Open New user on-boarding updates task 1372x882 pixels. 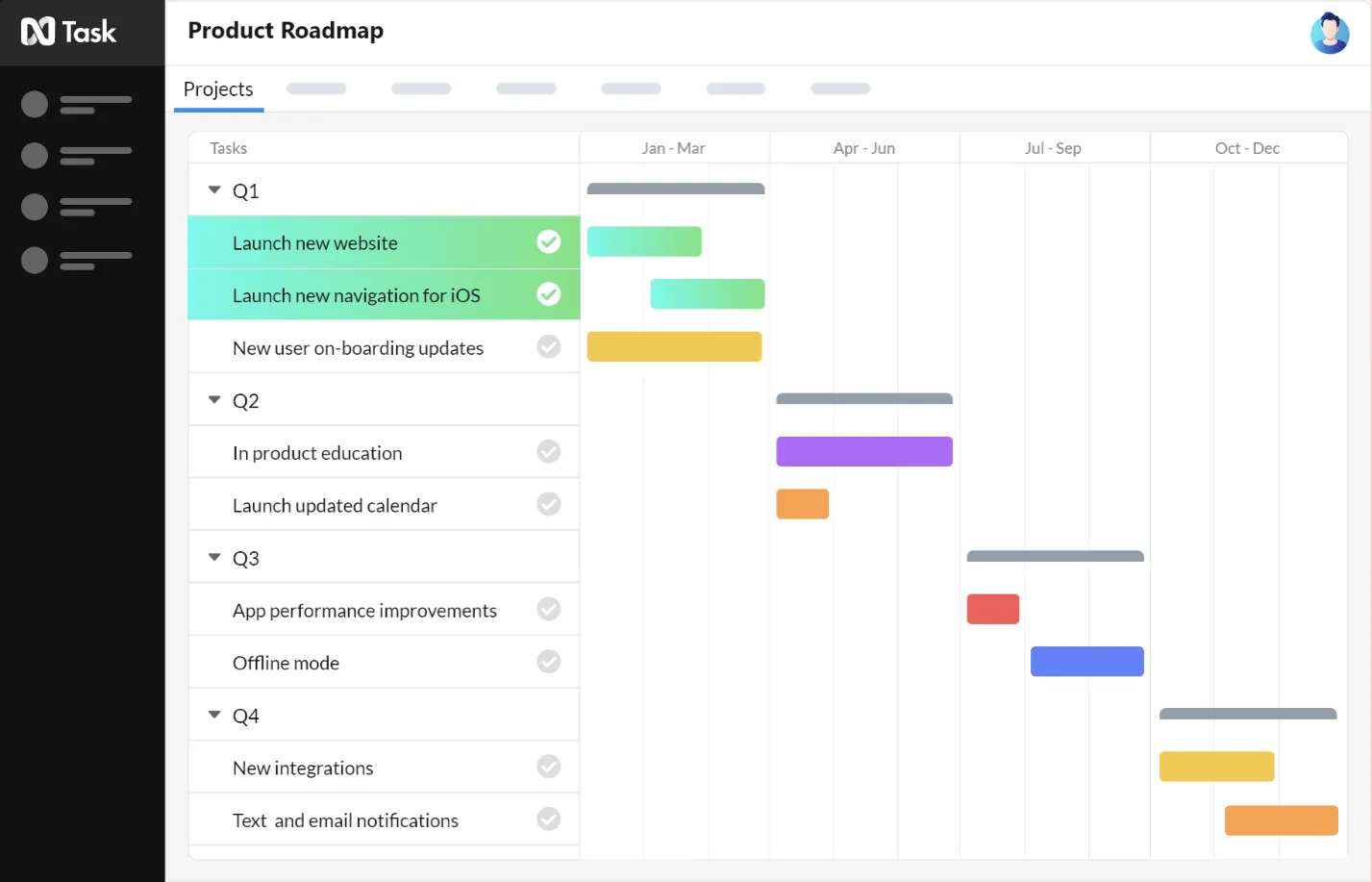[358, 348]
